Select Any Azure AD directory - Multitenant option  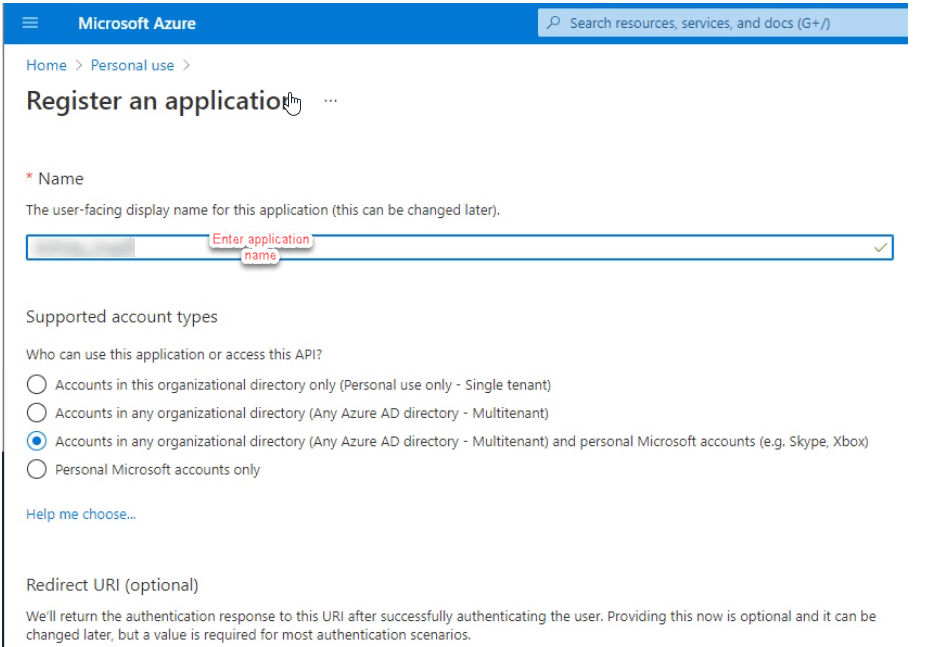(x=36, y=413)
